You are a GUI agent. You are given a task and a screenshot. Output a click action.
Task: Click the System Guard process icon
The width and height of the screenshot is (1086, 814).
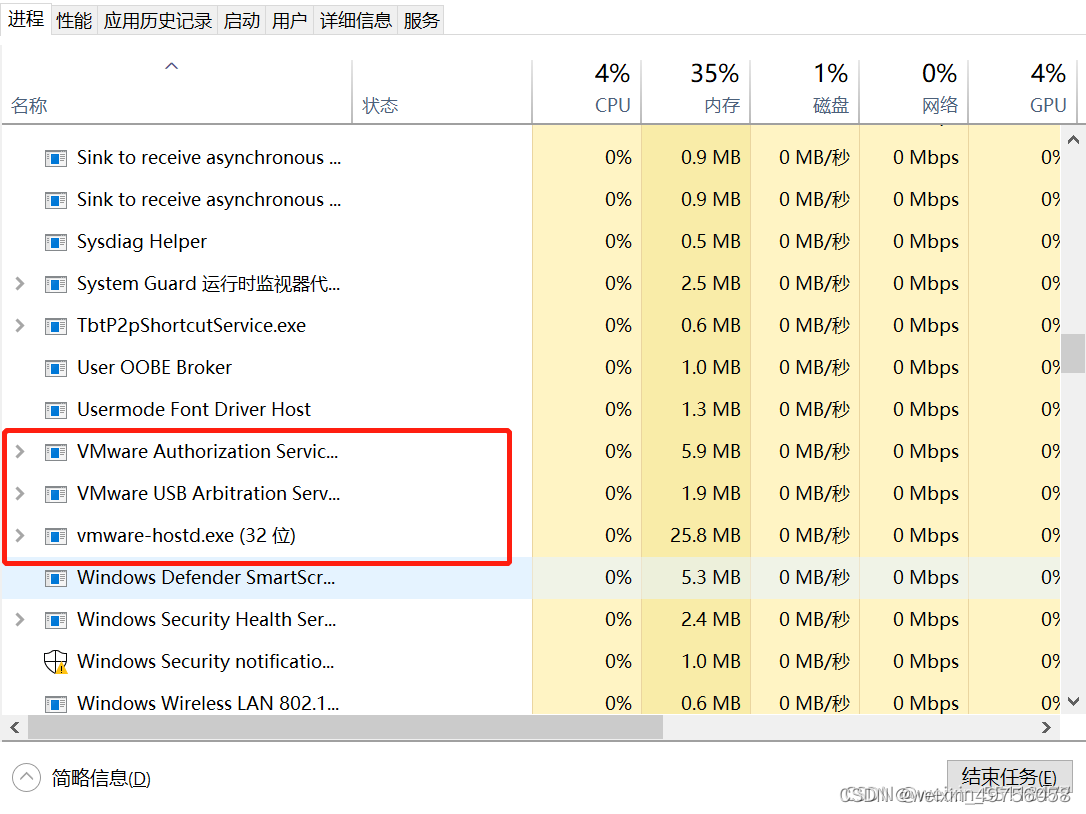pos(56,284)
